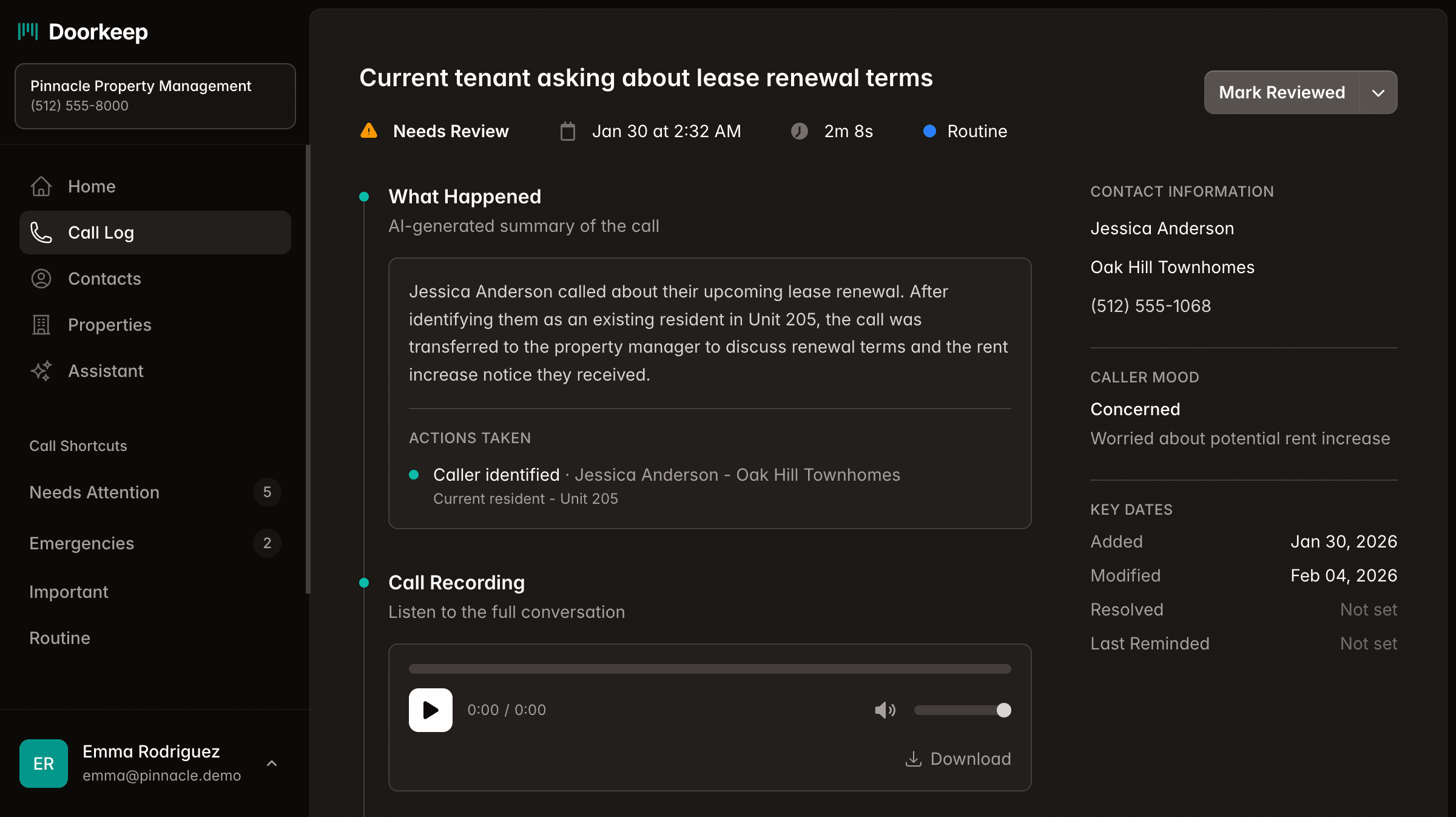Mute the recording volume speaker icon
The width and height of the screenshot is (1456, 817).
click(885, 710)
